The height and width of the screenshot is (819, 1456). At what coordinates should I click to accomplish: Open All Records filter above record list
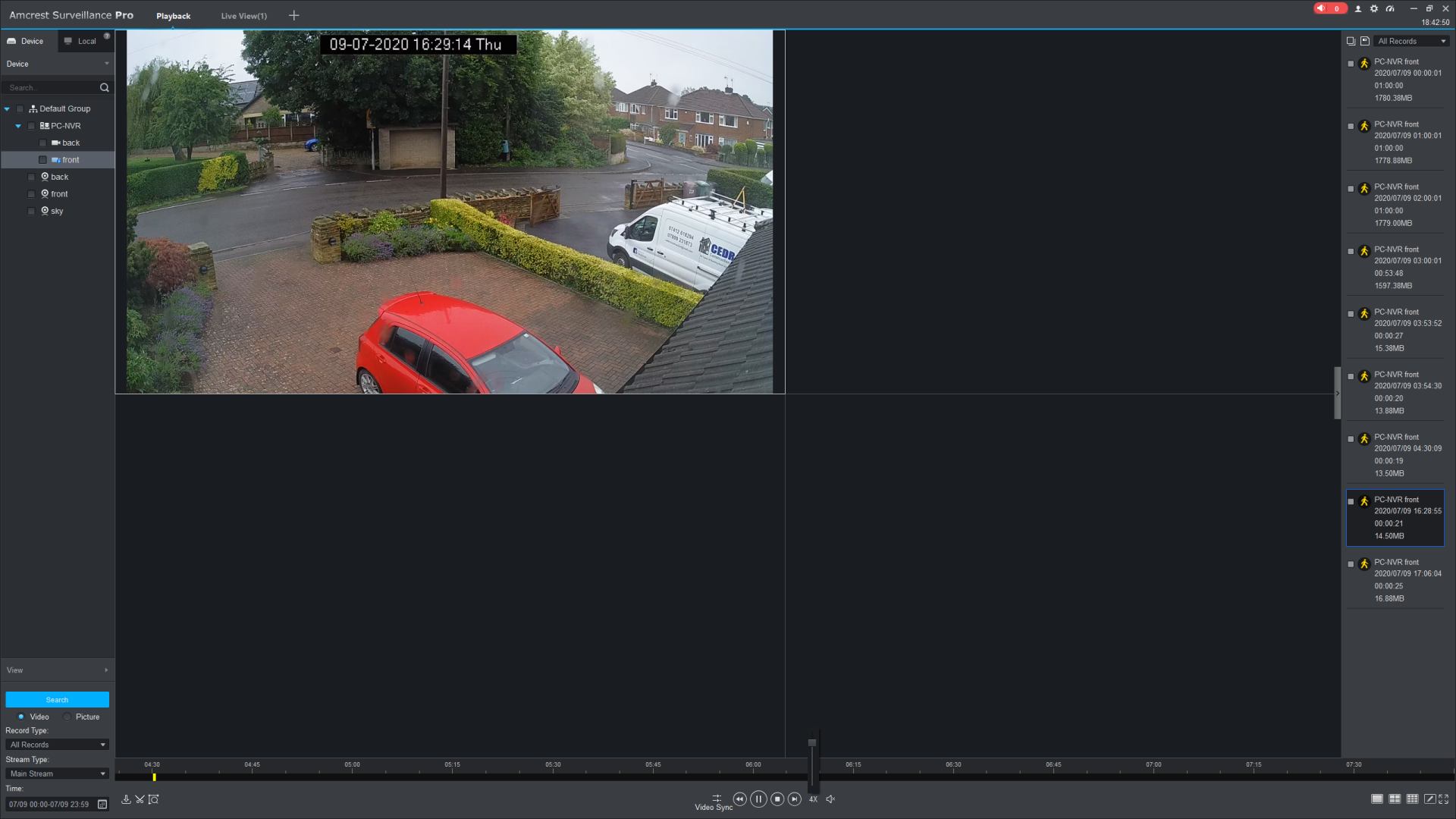[x=1411, y=41]
